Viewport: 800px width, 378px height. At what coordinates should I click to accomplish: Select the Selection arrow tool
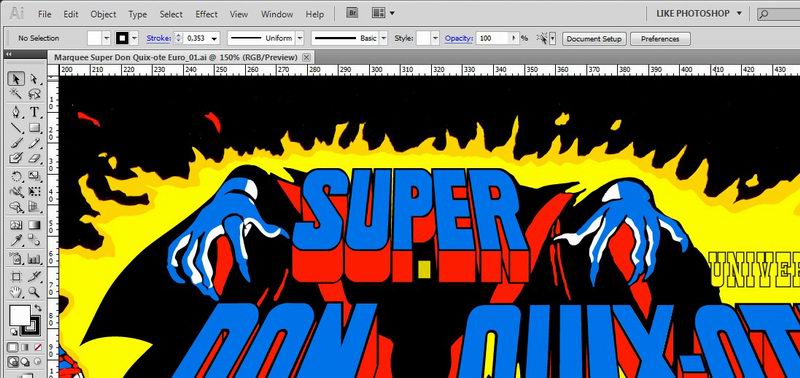[16, 79]
